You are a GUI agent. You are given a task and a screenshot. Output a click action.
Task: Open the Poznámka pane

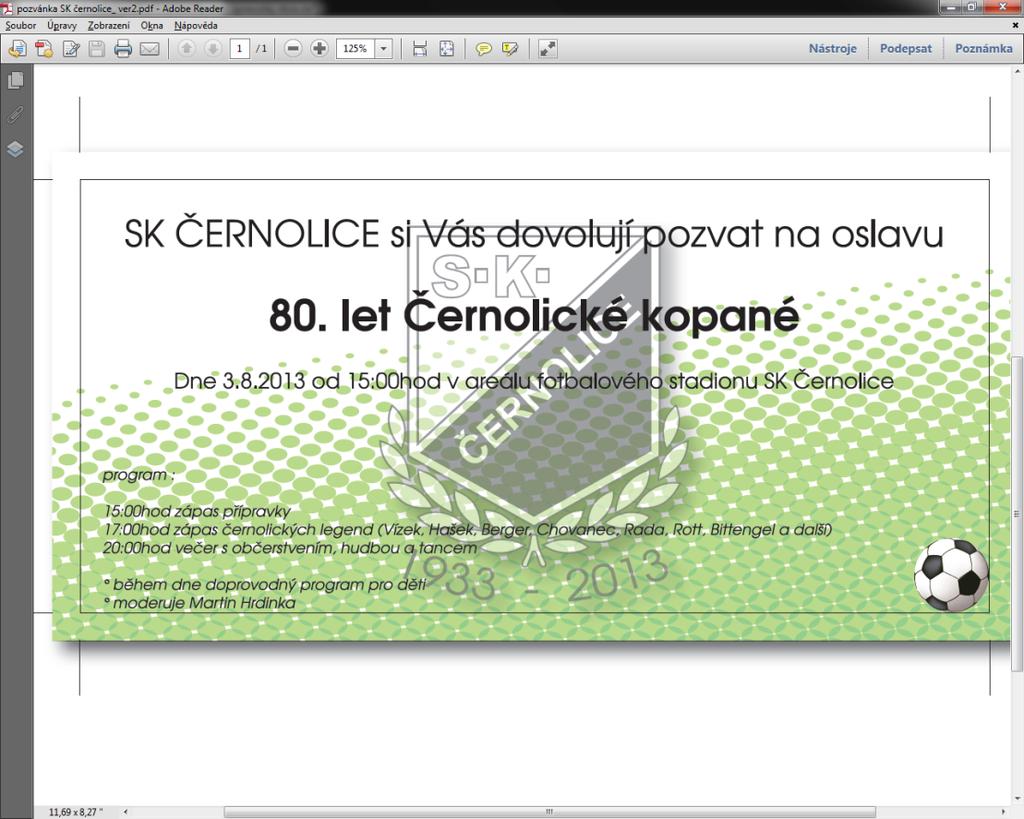(x=984, y=48)
